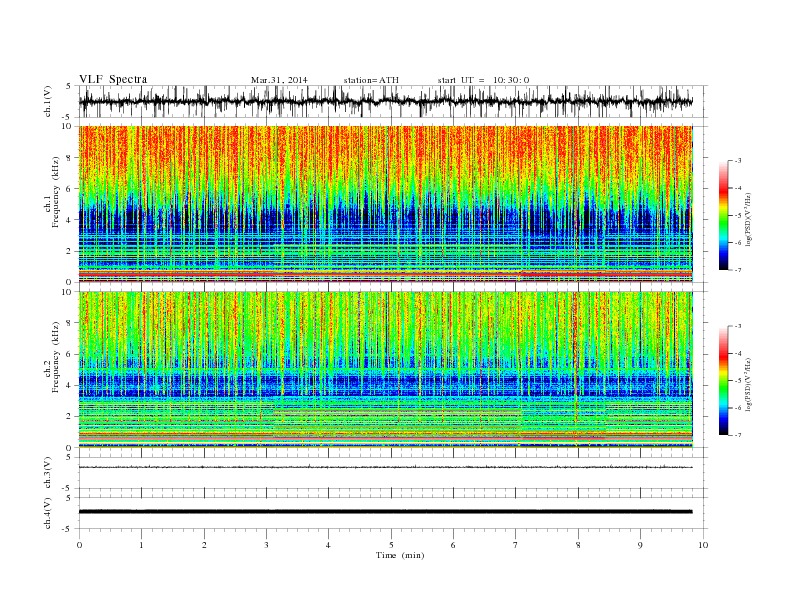This screenshot has width=792, height=612.
Task: Click the ch.3 voltage trace line
Action: (x=386, y=467)
